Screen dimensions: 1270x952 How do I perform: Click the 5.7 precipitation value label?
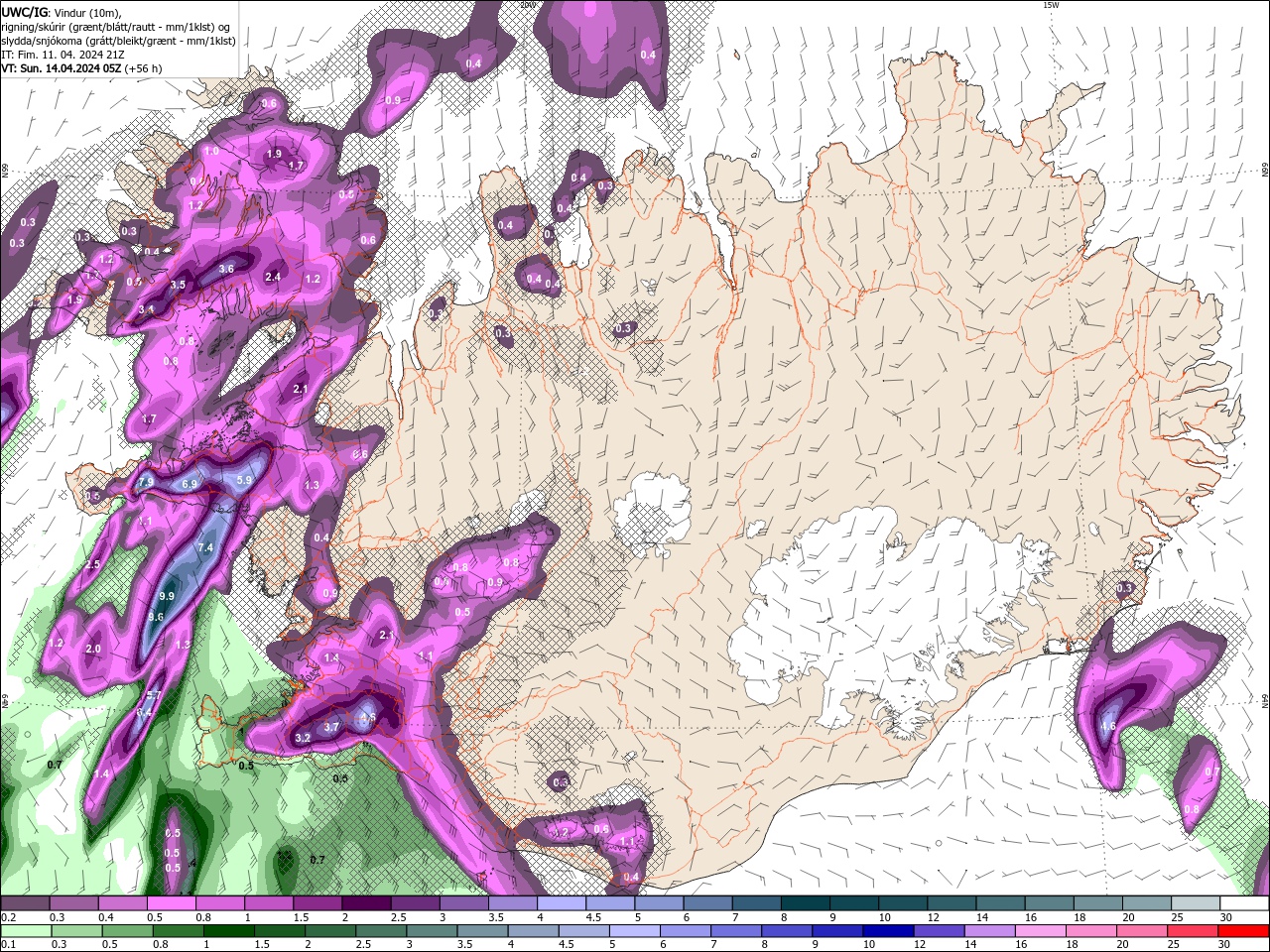pos(153,696)
